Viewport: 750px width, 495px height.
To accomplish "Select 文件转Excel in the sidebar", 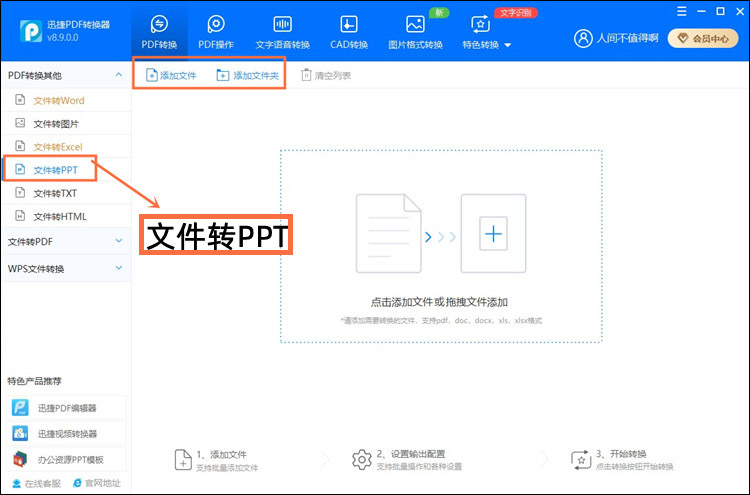I will click(x=66, y=146).
